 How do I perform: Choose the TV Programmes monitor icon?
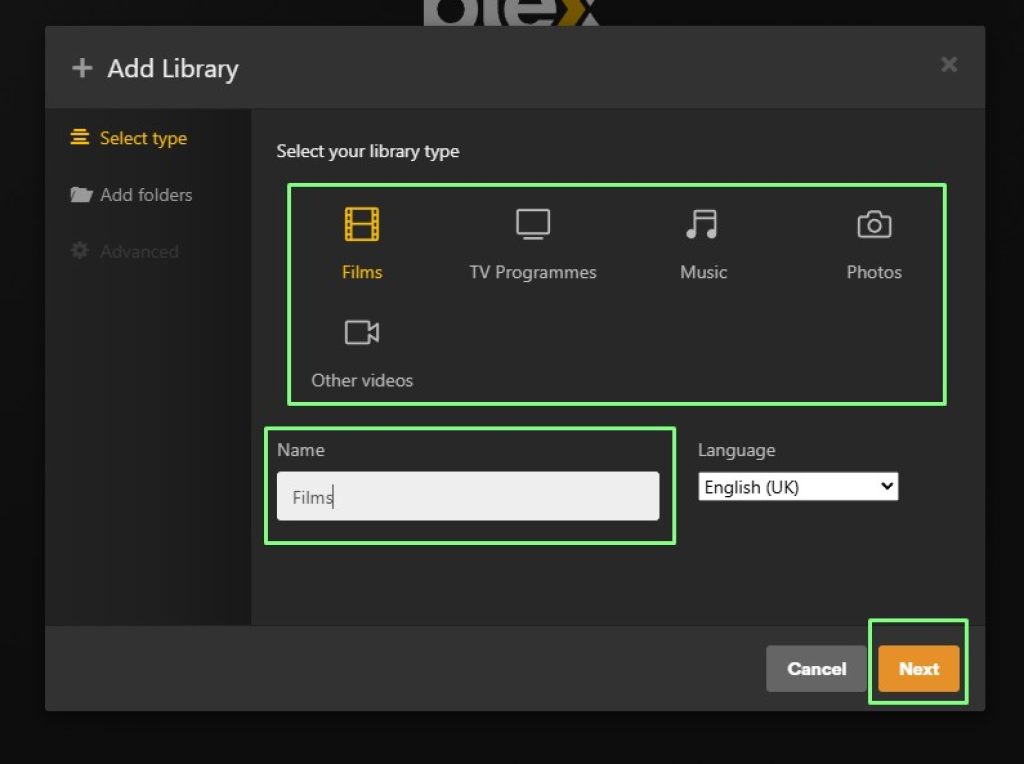tap(532, 224)
